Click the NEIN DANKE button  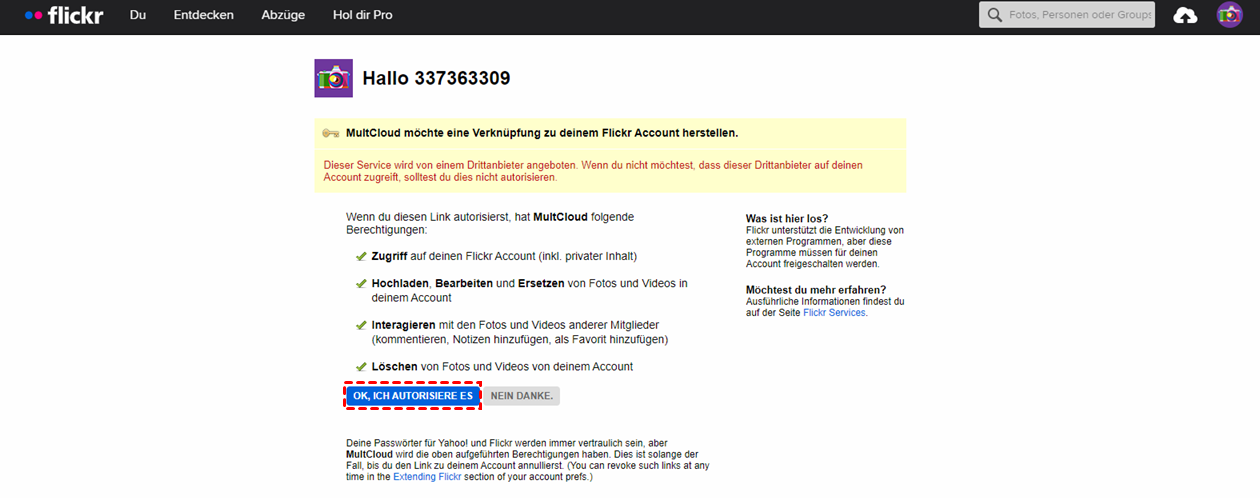click(522, 396)
